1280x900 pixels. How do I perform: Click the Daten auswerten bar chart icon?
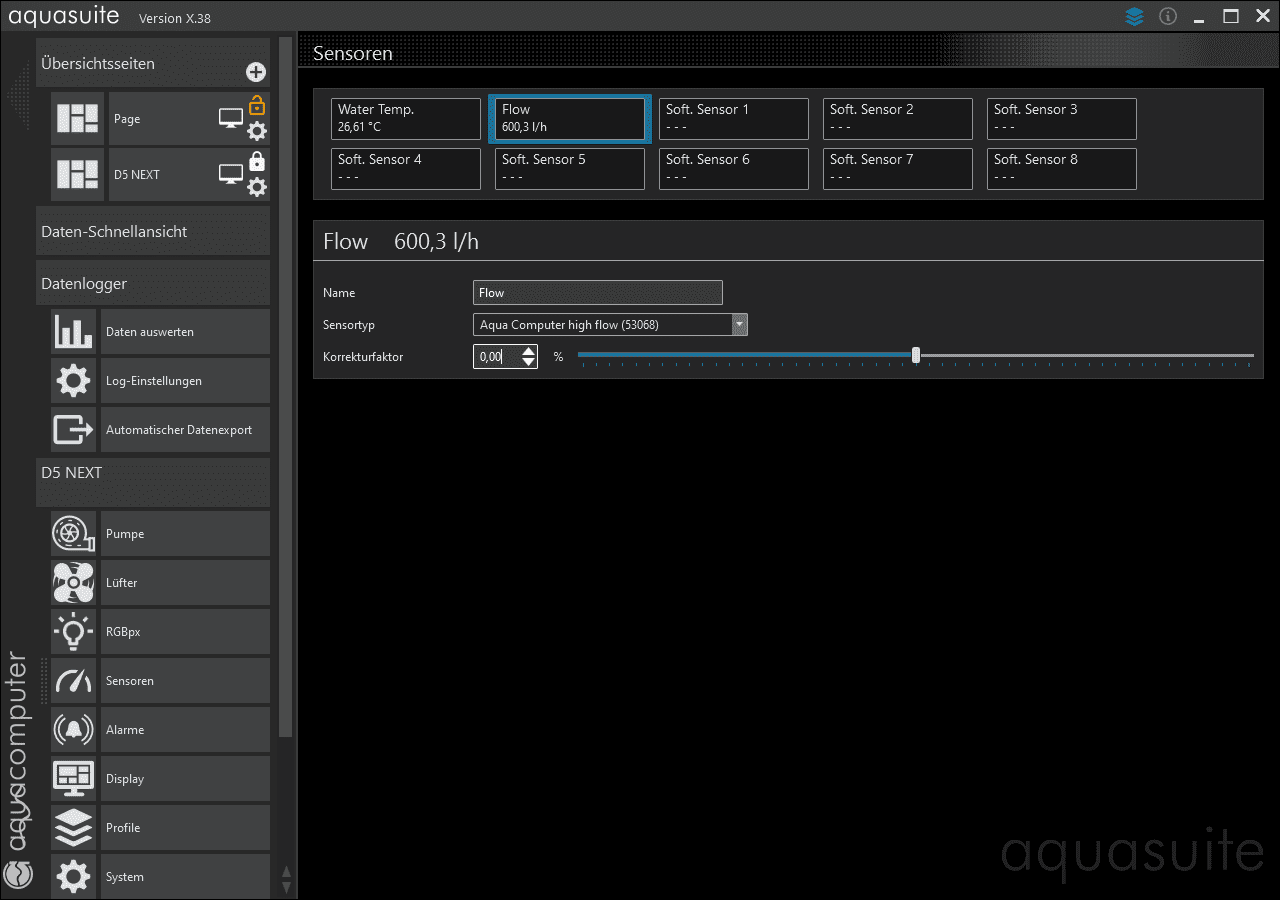[74, 332]
